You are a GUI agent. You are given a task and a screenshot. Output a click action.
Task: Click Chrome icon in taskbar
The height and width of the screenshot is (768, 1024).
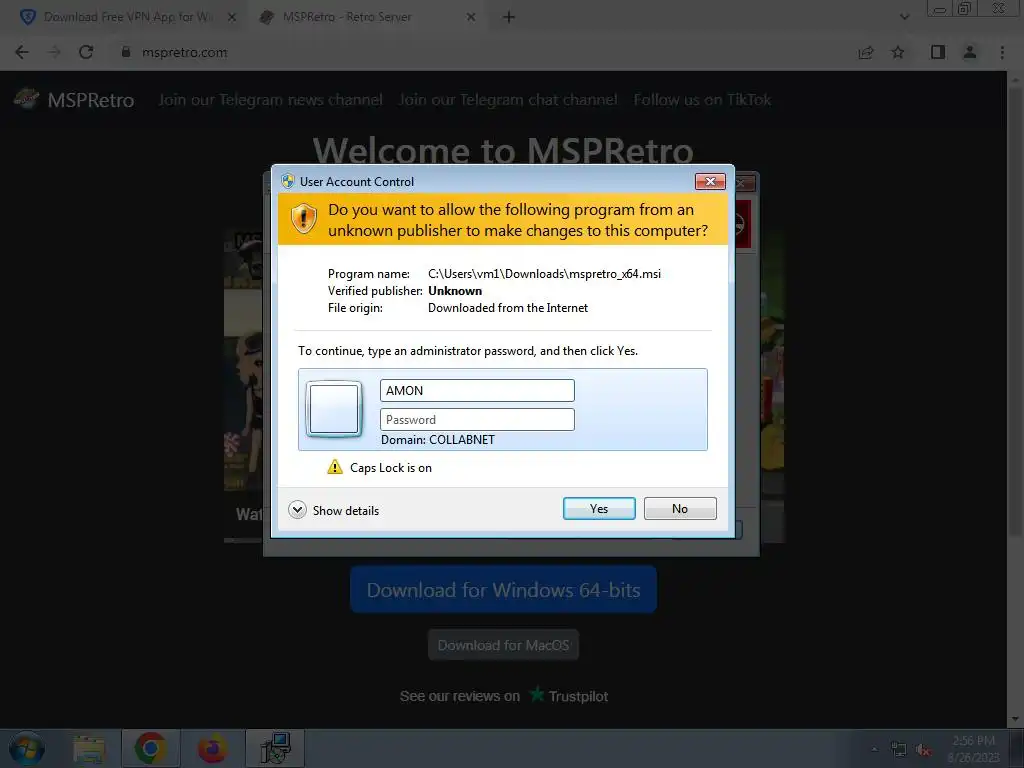(x=150, y=748)
